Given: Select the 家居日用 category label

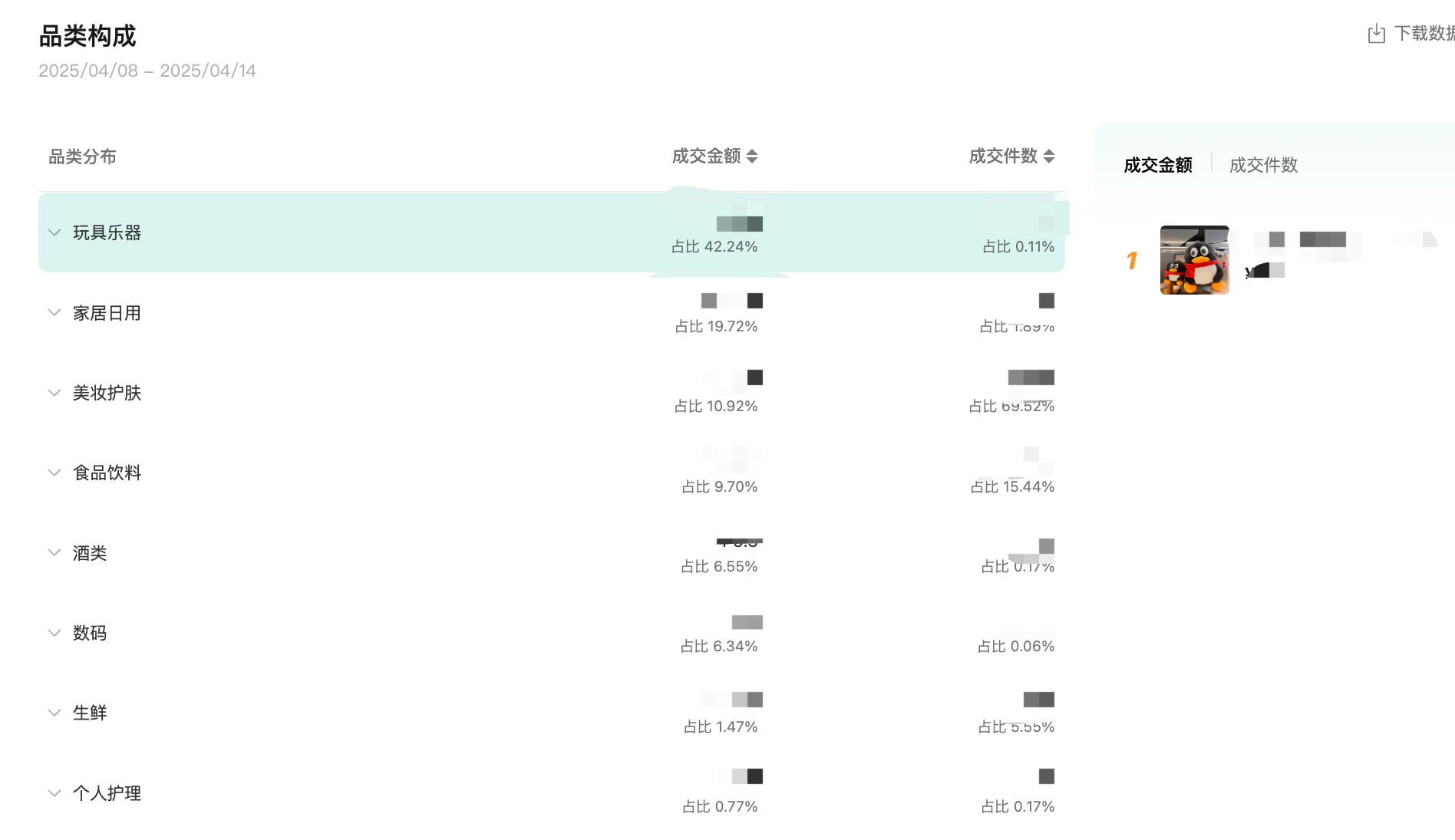Looking at the screenshot, I should pos(107,313).
